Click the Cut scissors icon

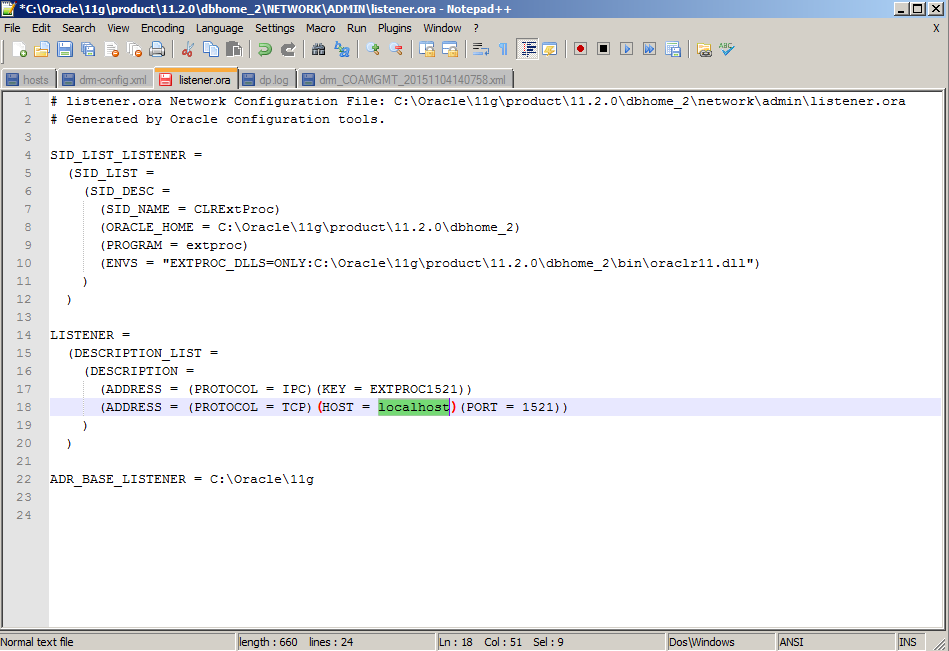click(187, 49)
